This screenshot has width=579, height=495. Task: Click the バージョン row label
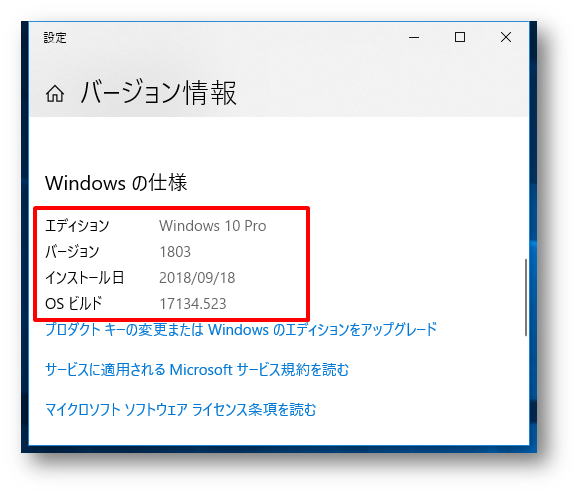pos(72,252)
